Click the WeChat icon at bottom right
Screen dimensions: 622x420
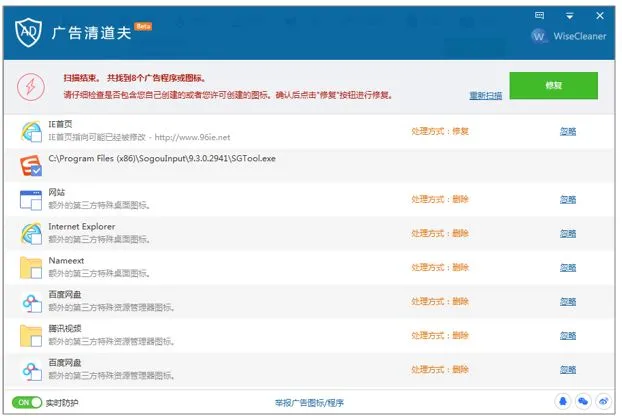tap(583, 401)
